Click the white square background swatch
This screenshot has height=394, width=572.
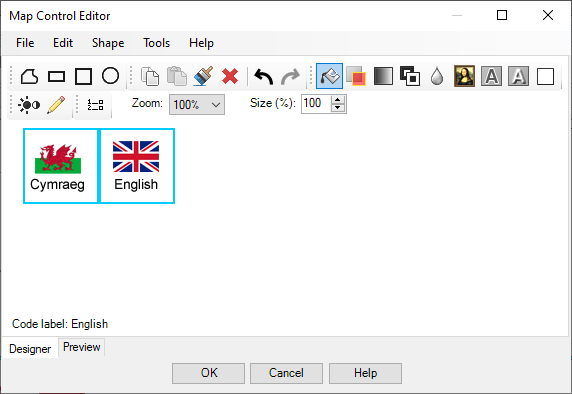coord(545,76)
